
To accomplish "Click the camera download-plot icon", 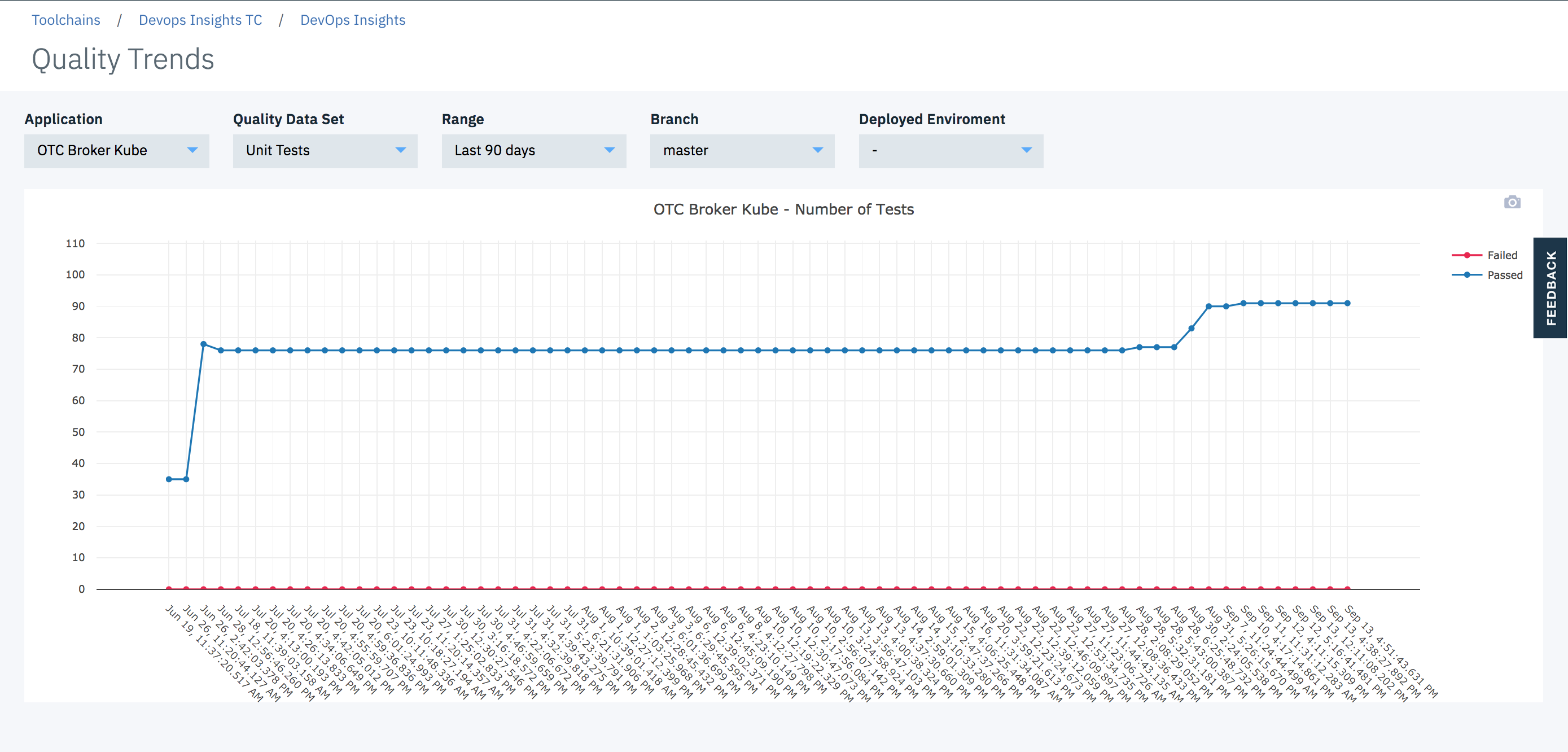I will pos(1512,202).
